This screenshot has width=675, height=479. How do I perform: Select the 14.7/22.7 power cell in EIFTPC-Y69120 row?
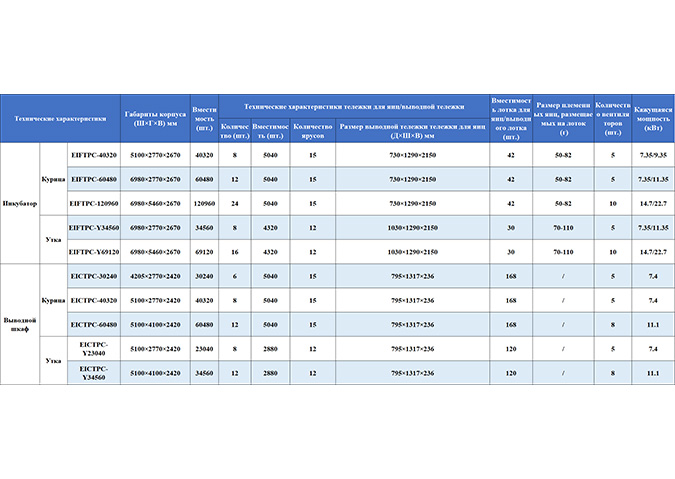point(653,252)
